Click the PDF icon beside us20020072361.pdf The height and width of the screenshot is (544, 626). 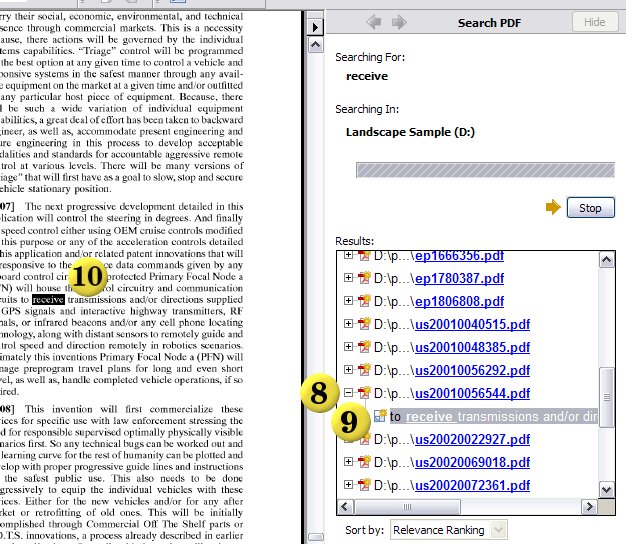pos(364,485)
